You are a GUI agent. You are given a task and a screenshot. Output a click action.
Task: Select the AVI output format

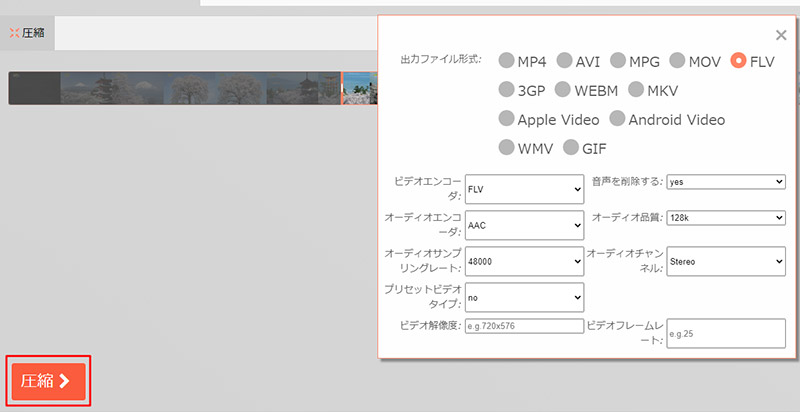point(564,61)
